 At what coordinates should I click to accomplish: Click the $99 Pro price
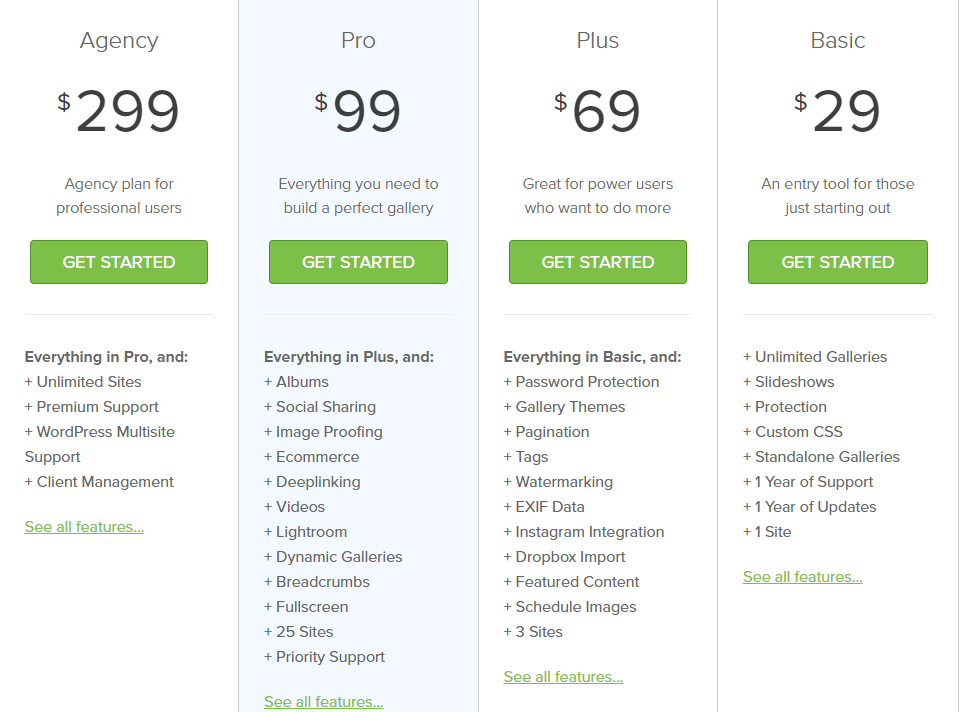(358, 111)
